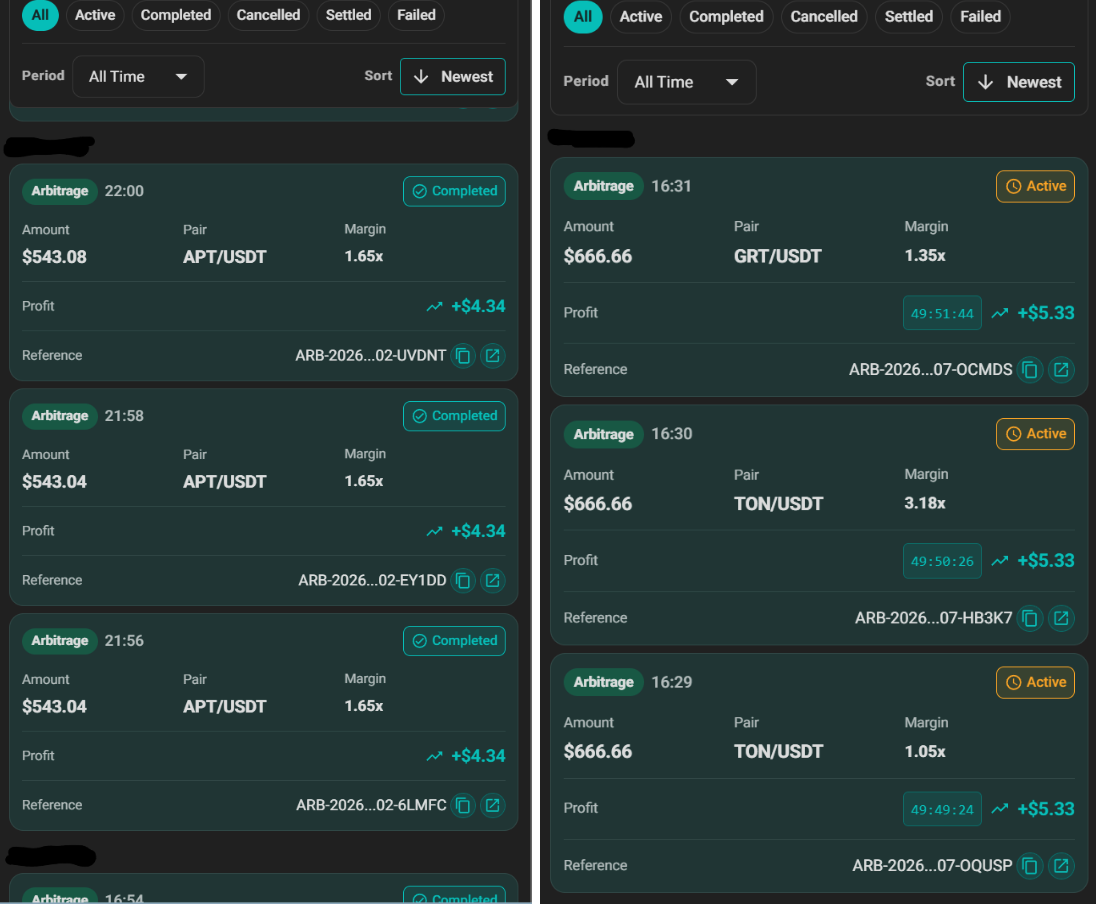Select the All filter in the right panel

[583, 16]
